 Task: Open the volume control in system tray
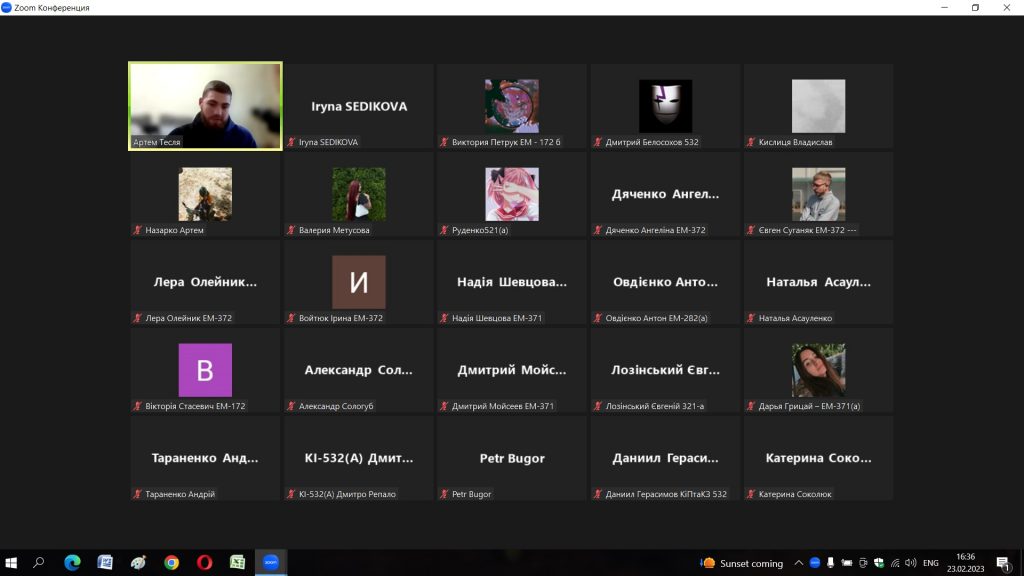[911, 563]
